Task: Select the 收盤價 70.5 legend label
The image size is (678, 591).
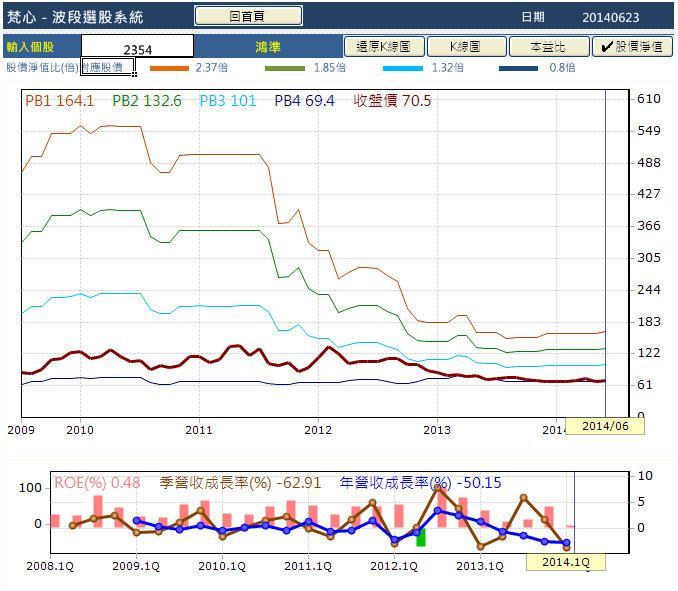Action: point(392,101)
